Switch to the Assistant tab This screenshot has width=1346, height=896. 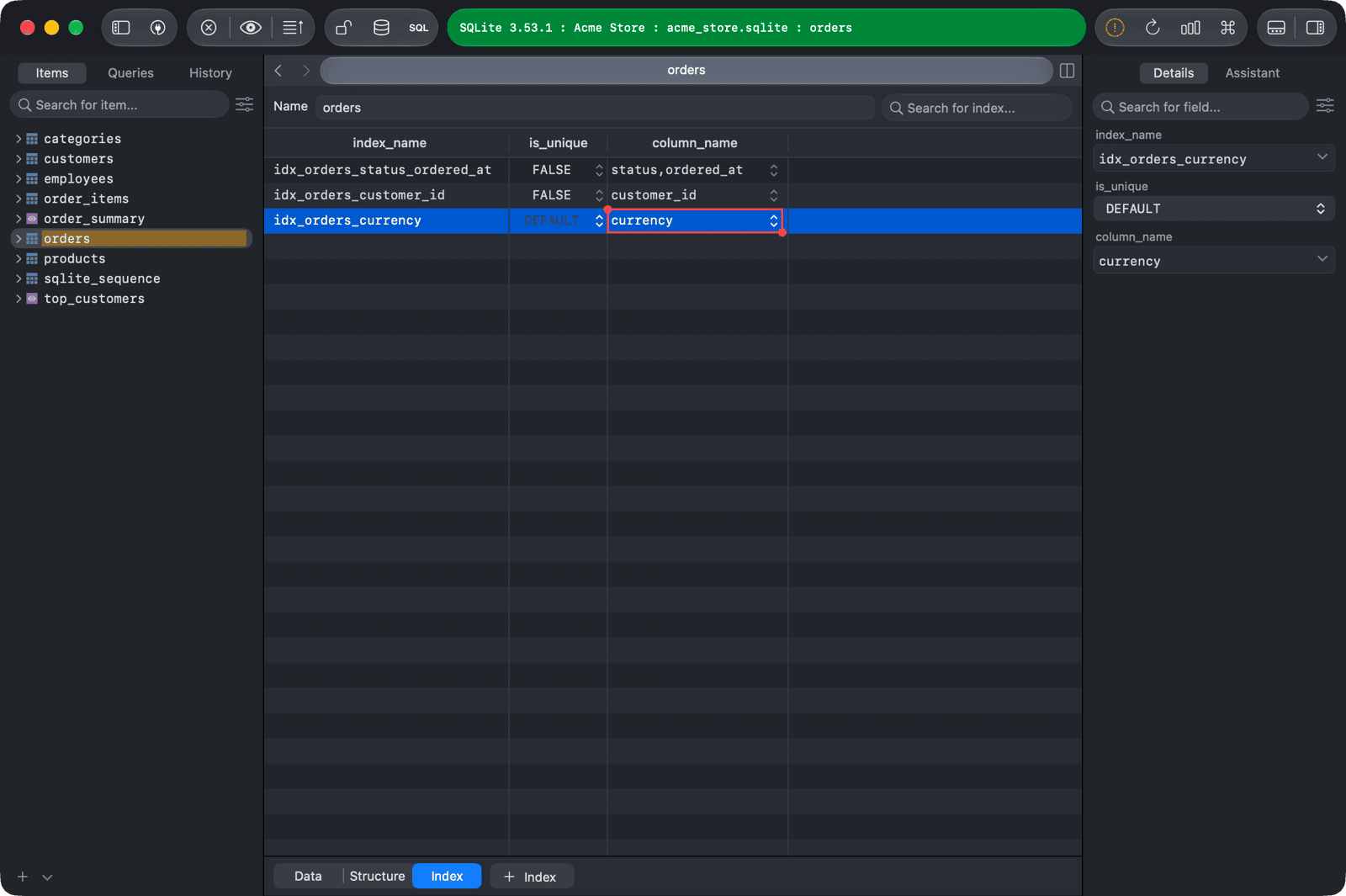[x=1252, y=73]
